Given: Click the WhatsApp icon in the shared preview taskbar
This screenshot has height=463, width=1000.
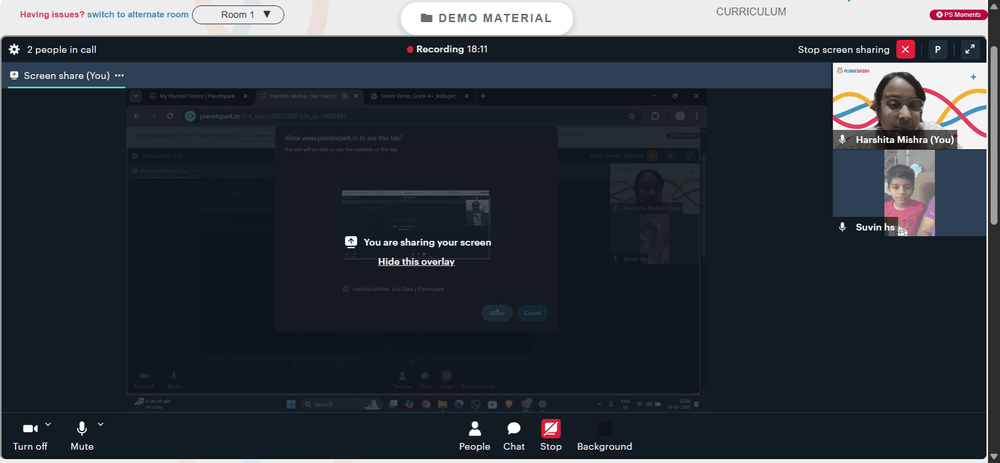Looking at the screenshot, I should point(476,404).
